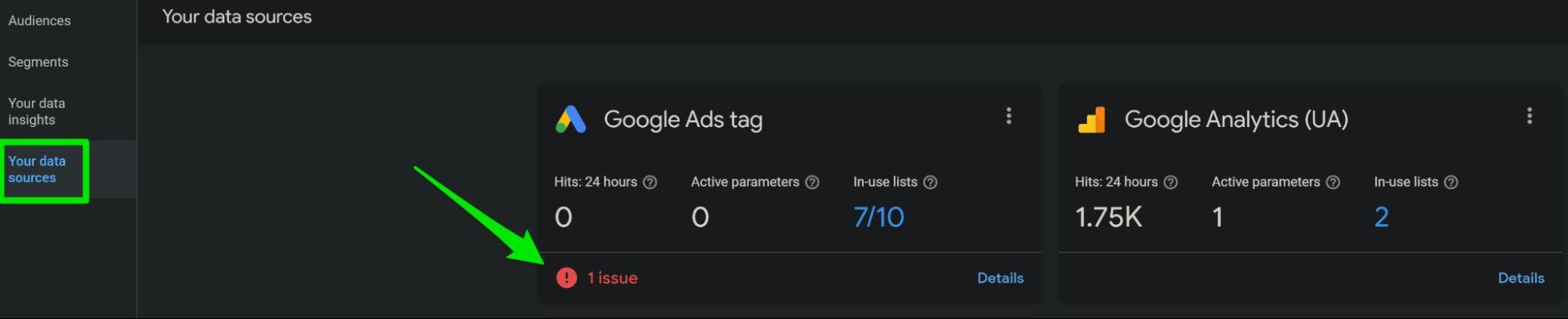Open Audiences in the sidebar
1568x319 pixels.
[x=39, y=20]
